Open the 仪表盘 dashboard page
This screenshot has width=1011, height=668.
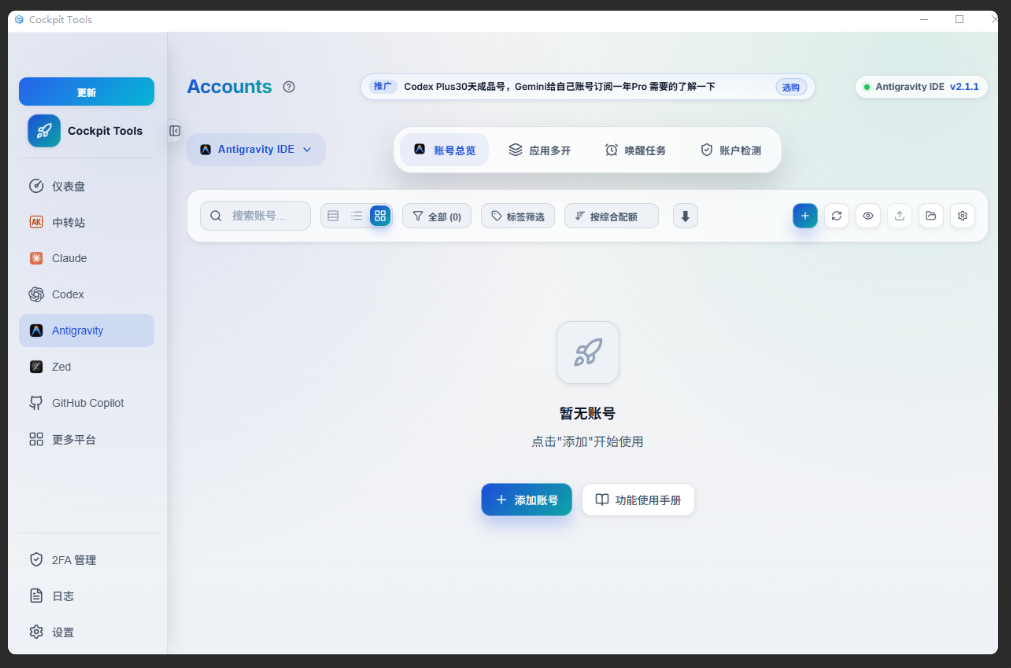86,186
